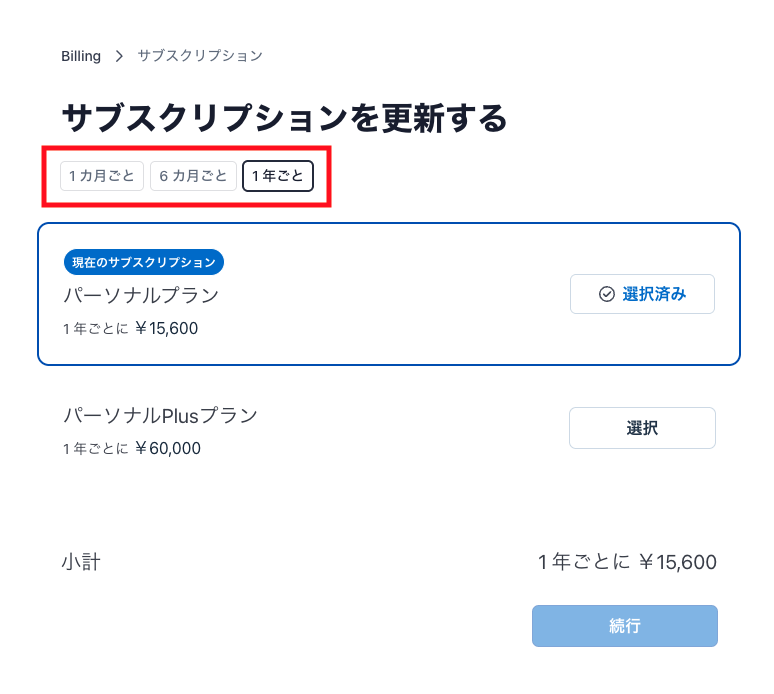Click the checkmark circle icon in 選択済み
The width and height of the screenshot is (774, 694).
click(x=607, y=294)
